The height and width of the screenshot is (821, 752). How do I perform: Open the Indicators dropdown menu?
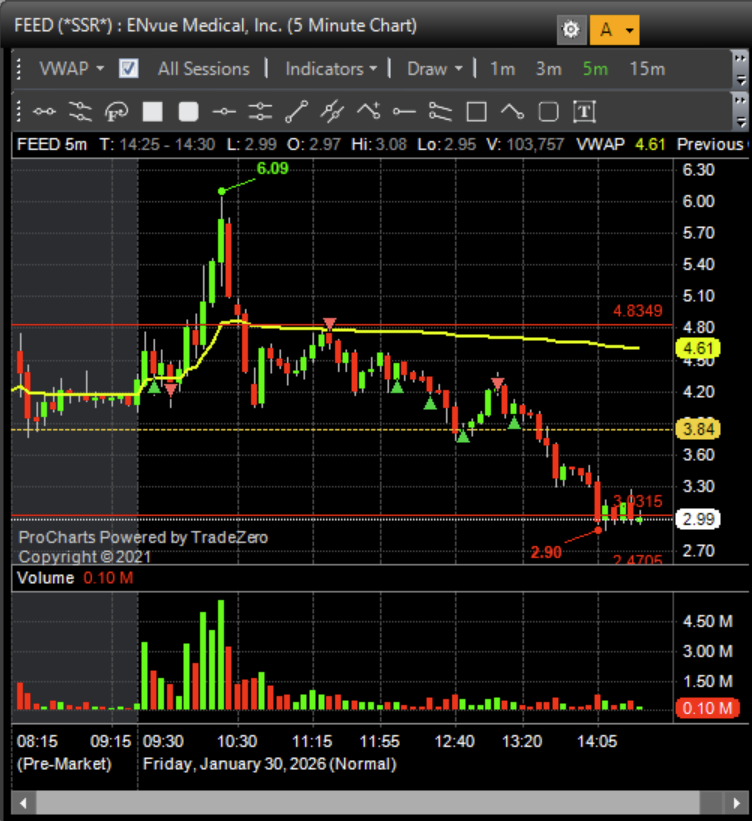(x=331, y=69)
